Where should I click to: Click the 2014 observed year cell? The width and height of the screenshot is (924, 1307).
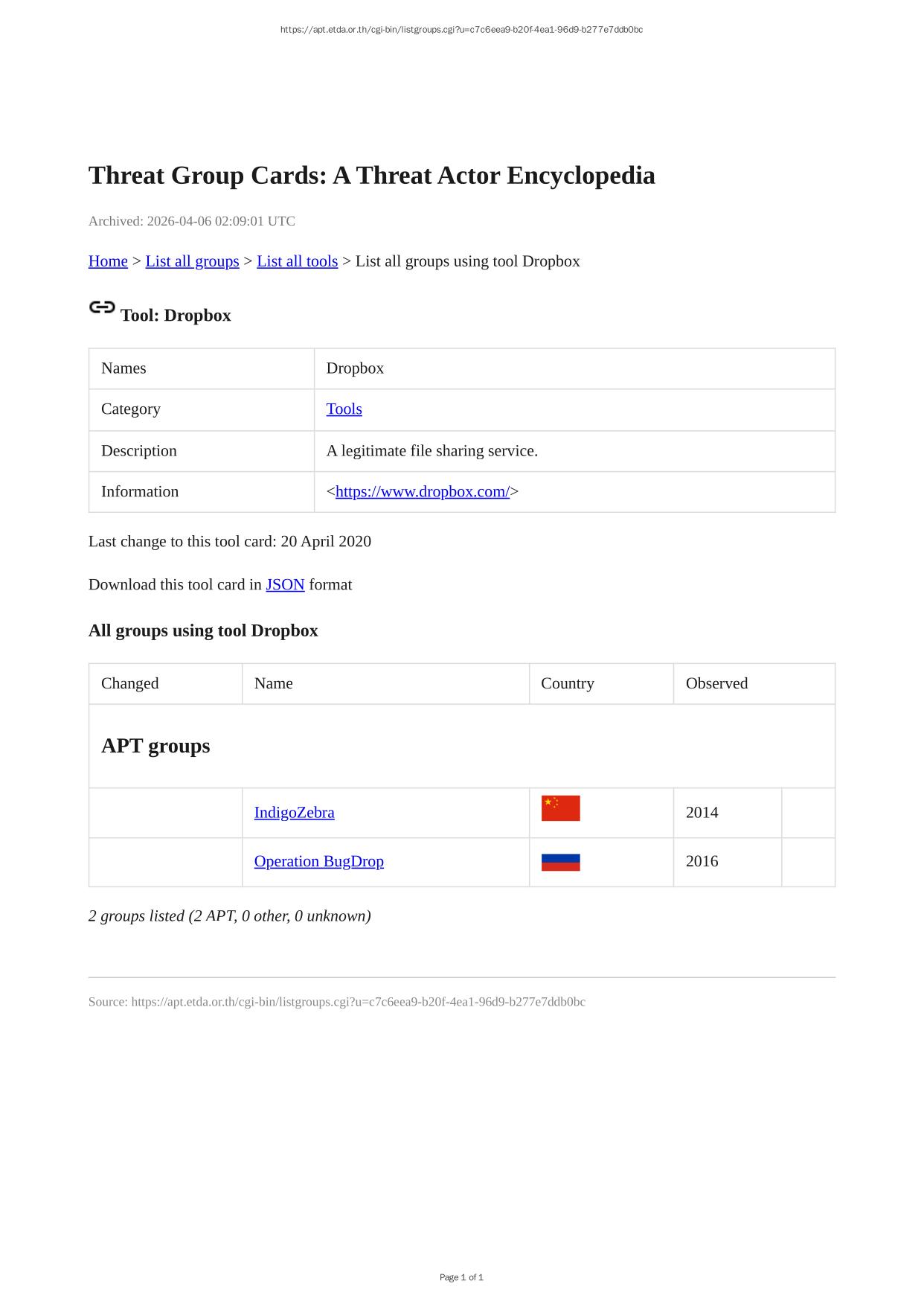tap(702, 813)
